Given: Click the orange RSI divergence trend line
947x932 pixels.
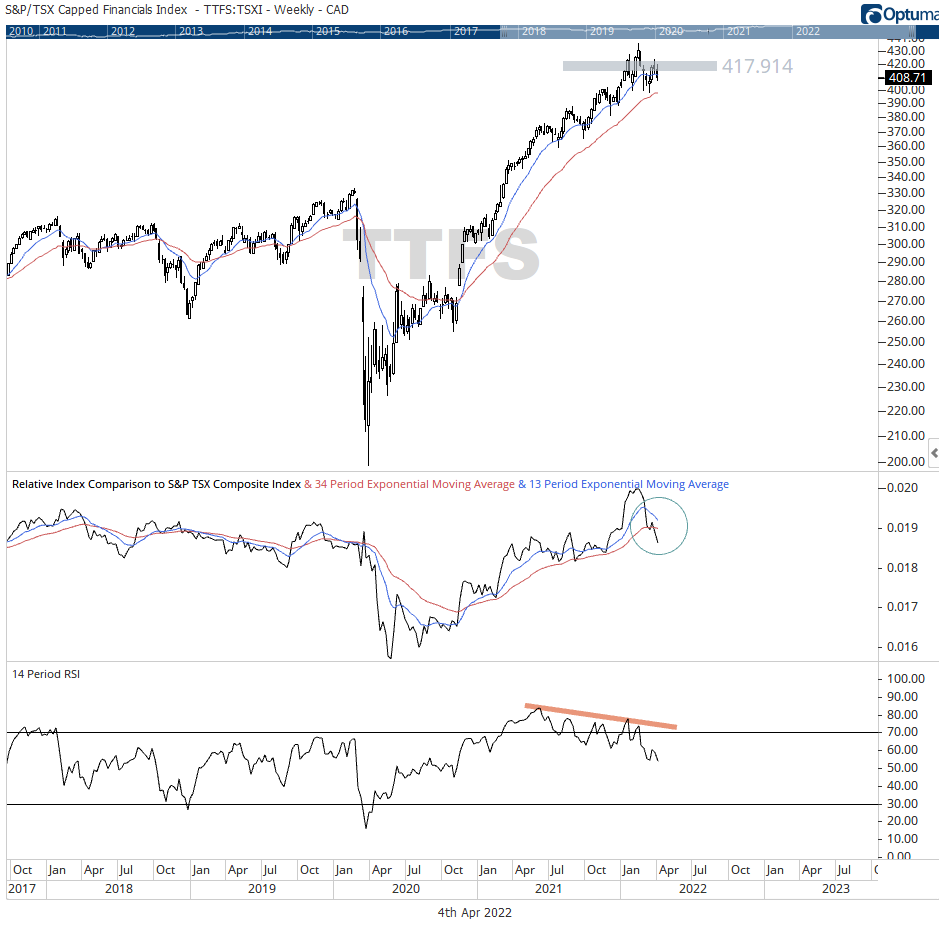Looking at the screenshot, I should tap(600, 716).
